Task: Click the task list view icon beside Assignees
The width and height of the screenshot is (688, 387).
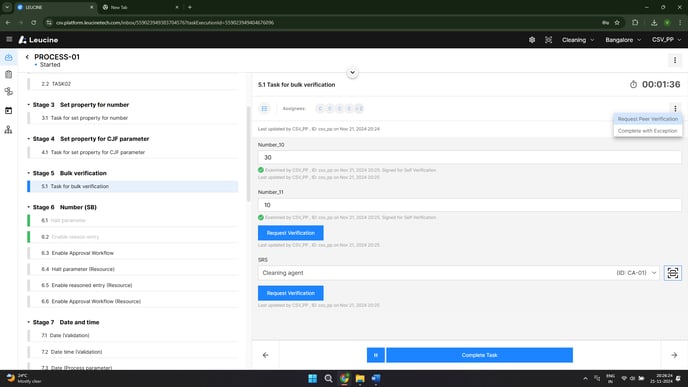Action: [x=265, y=108]
